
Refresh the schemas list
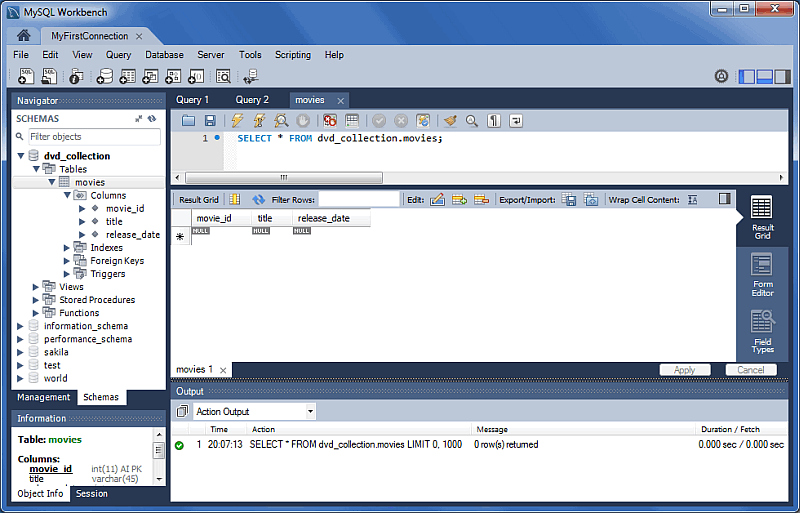(152, 118)
